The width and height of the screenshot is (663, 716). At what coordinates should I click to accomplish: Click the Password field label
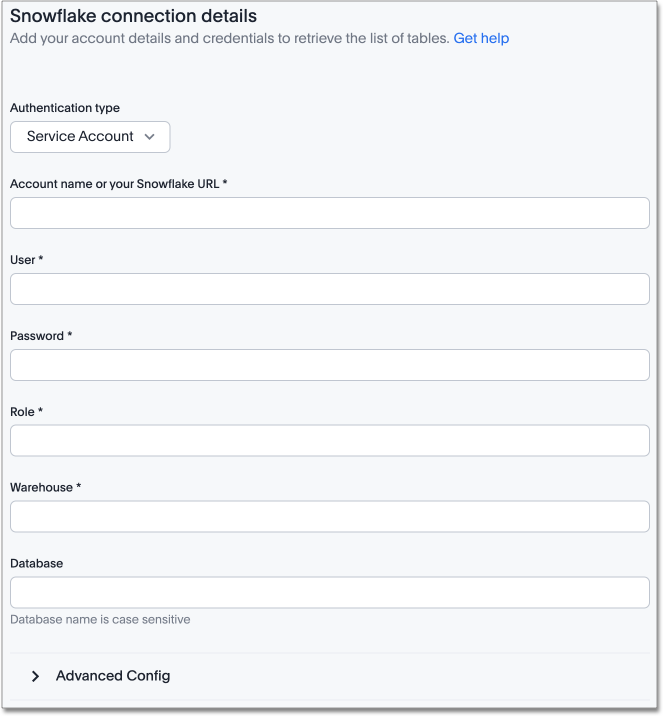click(x=41, y=336)
